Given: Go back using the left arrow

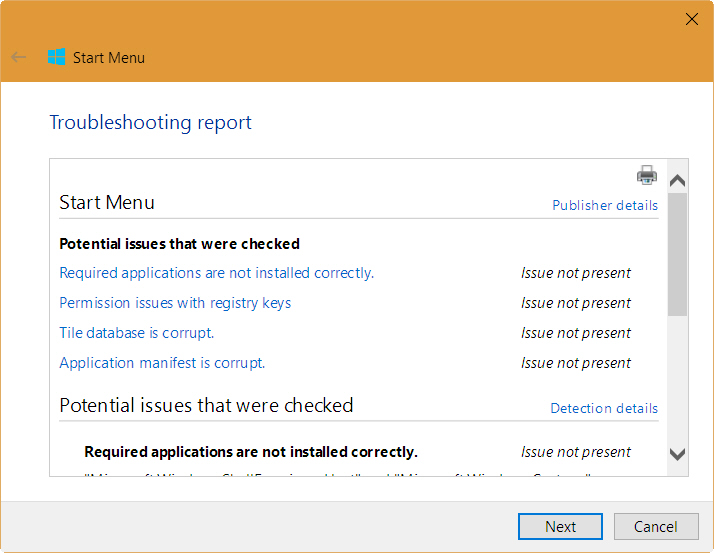Looking at the screenshot, I should click(x=19, y=57).
